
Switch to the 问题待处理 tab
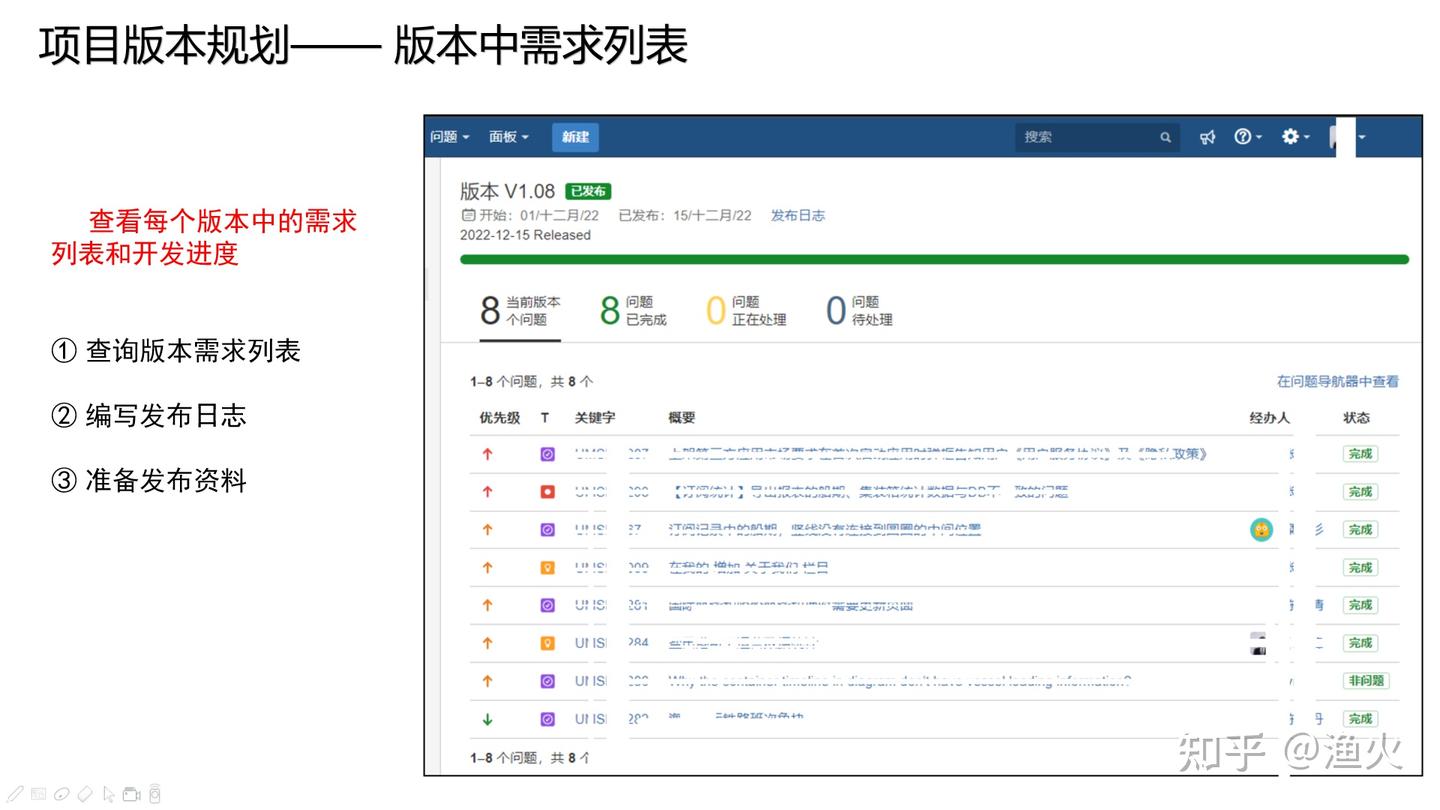click(859, 310)
